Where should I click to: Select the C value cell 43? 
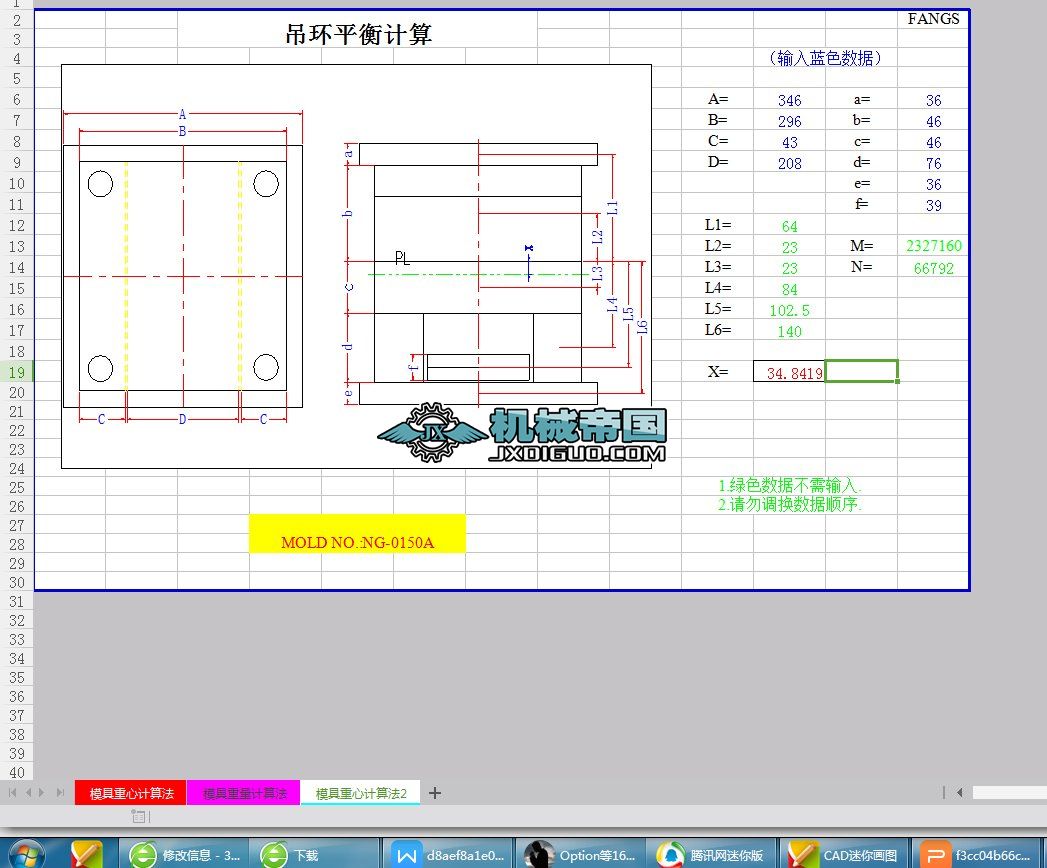tap(789, 142)
